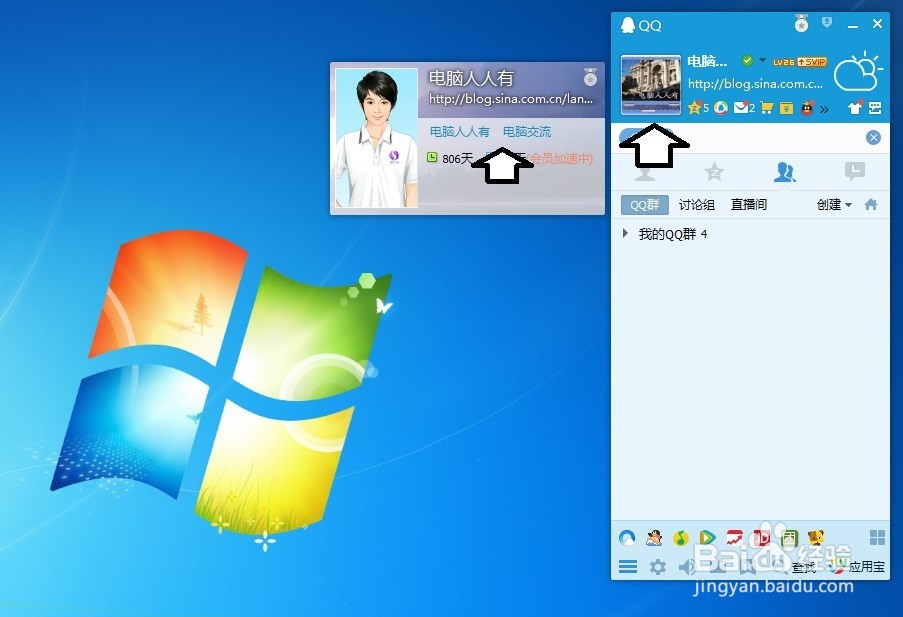The height and width of the screenshot is (617, 903).
Task: Launch QQ Browser from bottom app bar
Action: (627, 538)
